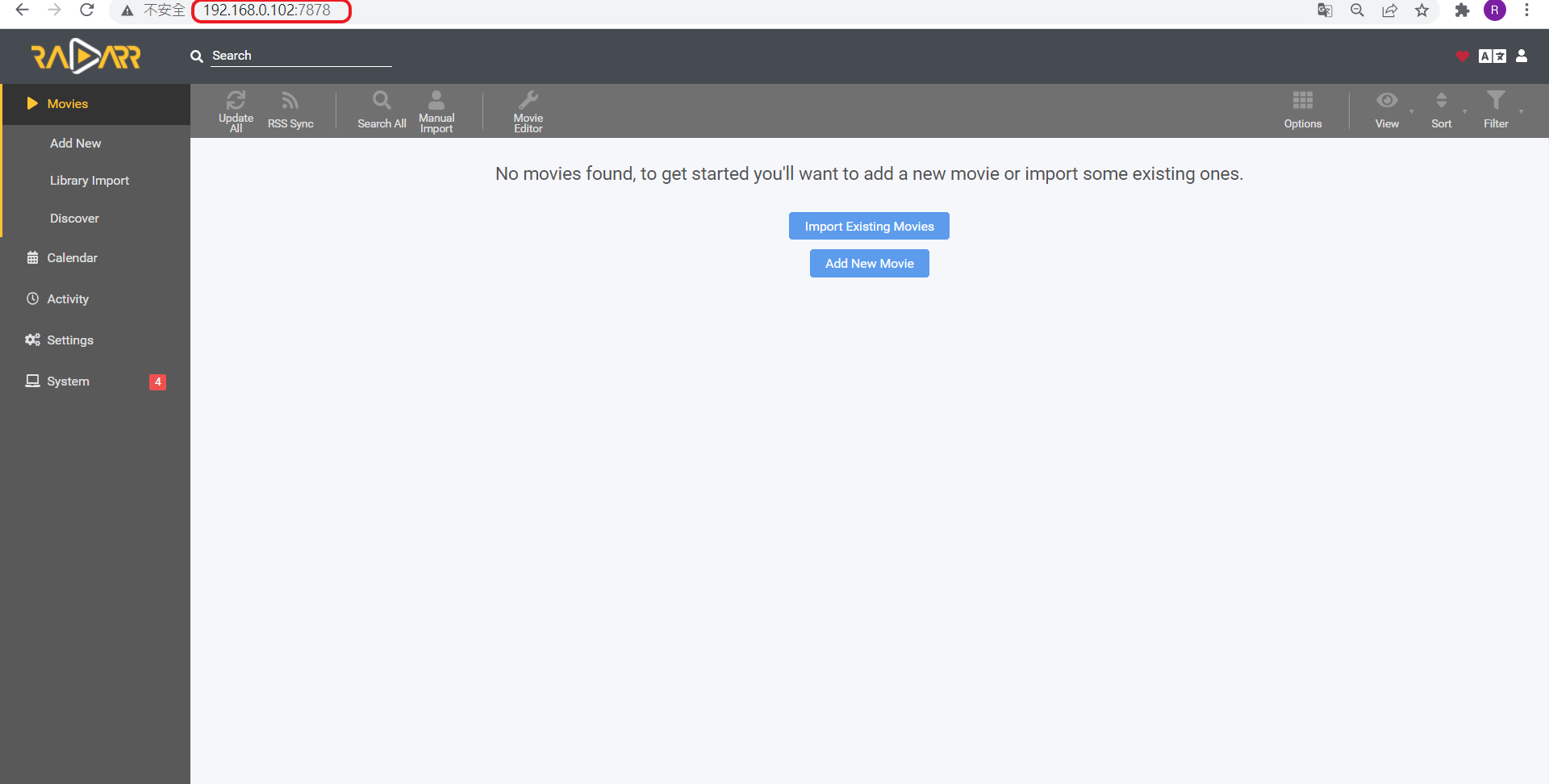1549x784 pixels.
Task: Start an RSS Sync
Action: [x=290, y=111]
